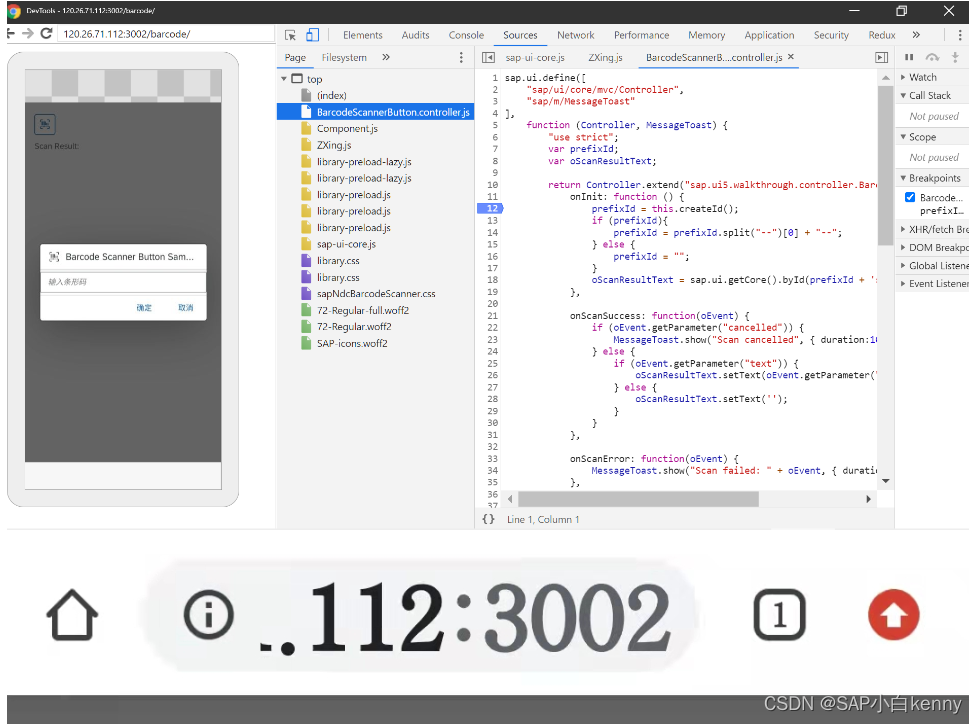Viewport: 978px width, 724px height.
Task: Click the pause script execution icon
Action: [x=909, y=57]
